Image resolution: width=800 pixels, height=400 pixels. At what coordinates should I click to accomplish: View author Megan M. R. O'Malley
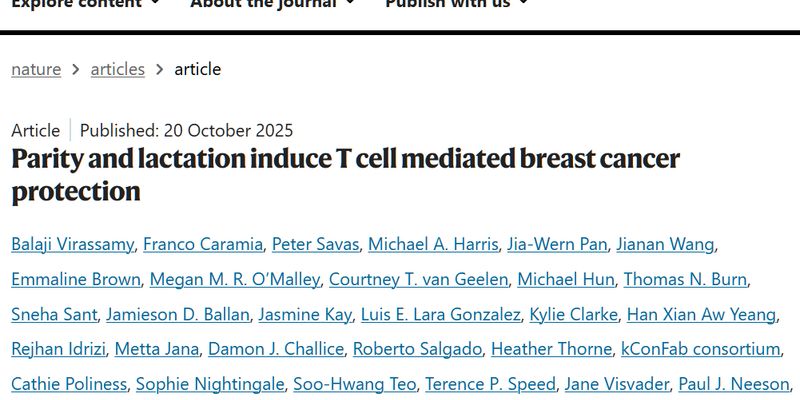(x=235, y=279)
